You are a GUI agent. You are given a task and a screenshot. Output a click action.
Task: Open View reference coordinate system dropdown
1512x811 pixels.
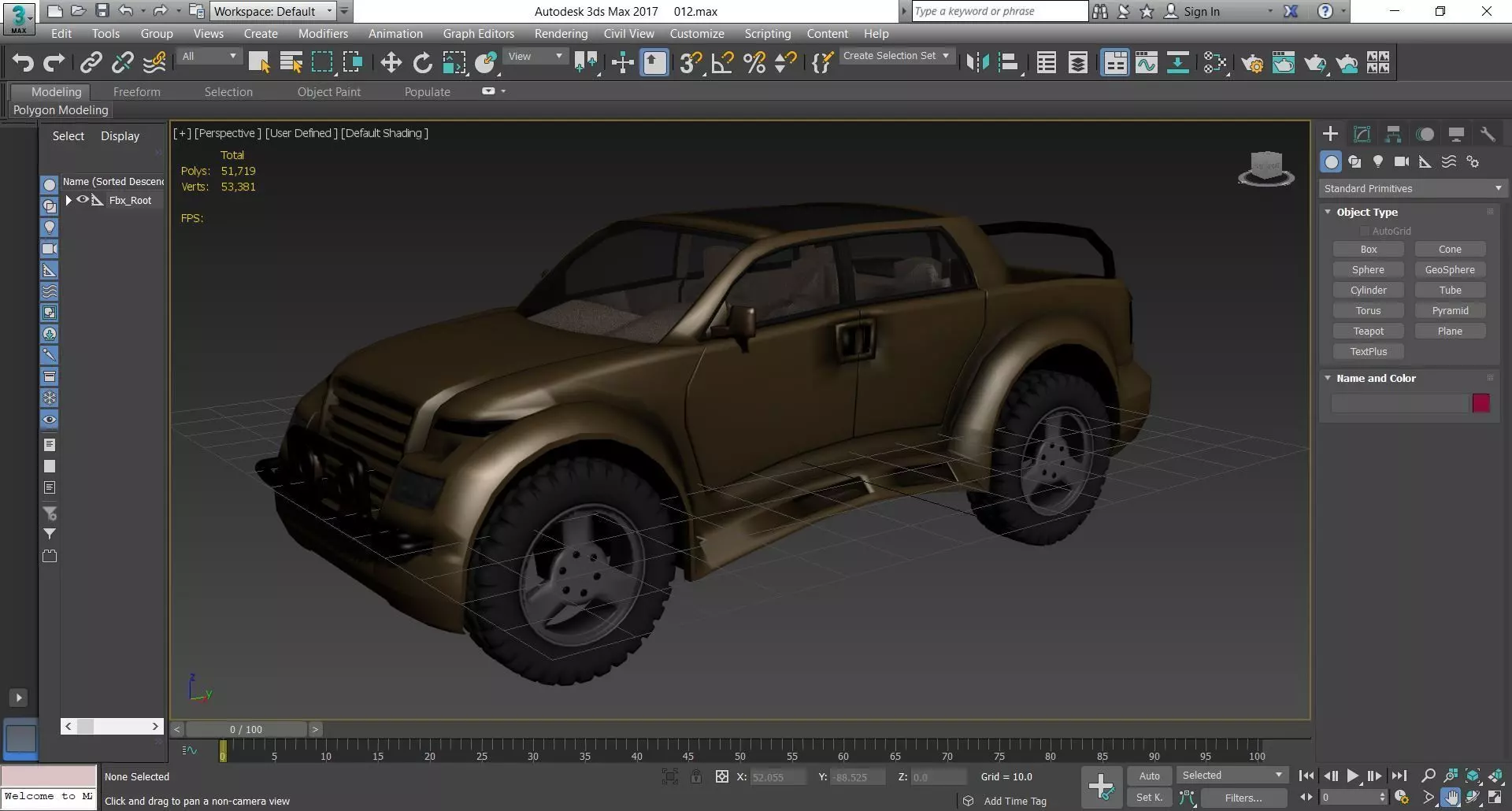535,56
